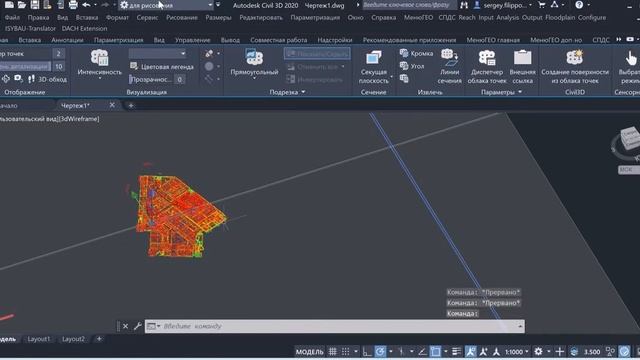Click the binoculars search icon
This screenshot has height=360, width=640.
pos(464,5)
